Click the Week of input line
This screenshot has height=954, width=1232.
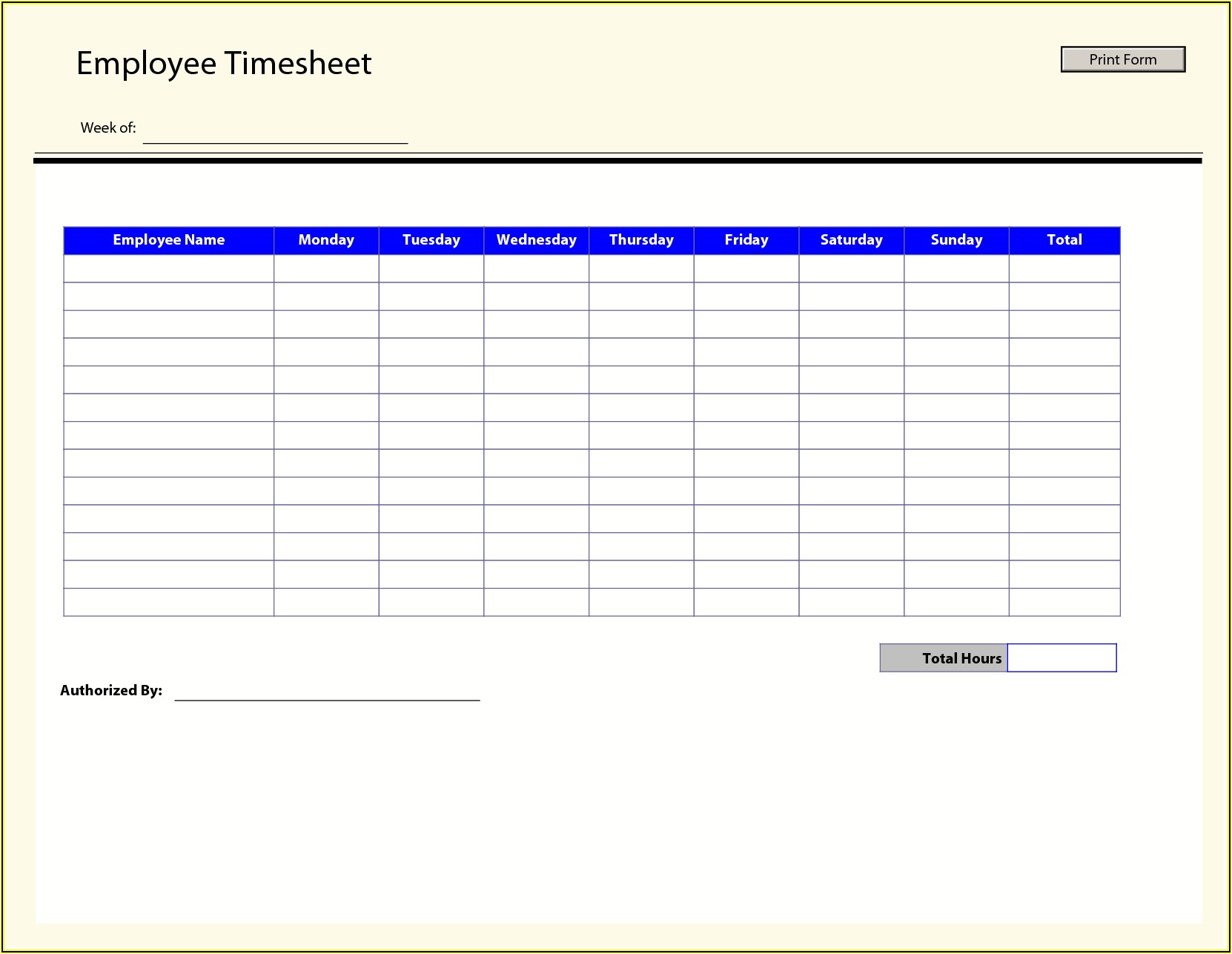[275, 132]
